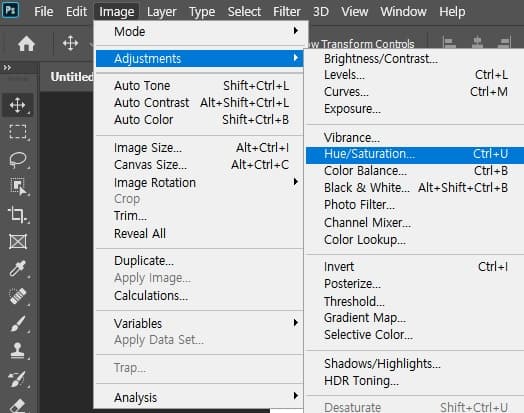Select the Rectangular Marquee tool
524x413 pixels.
[18, 132]
